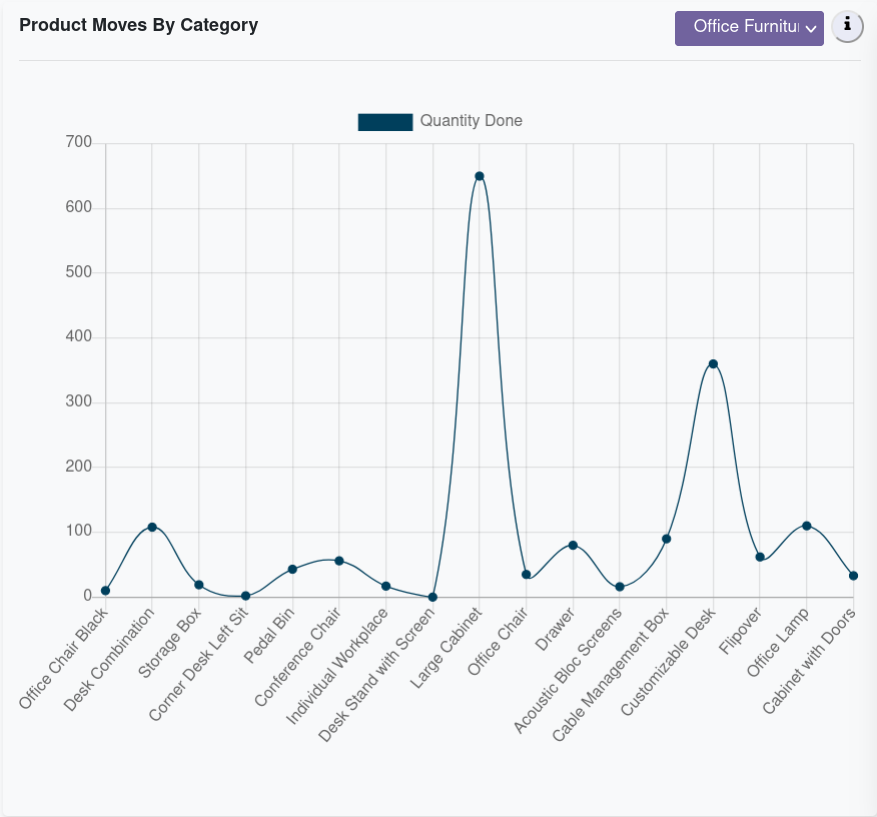Click the Conference Chair data point
The width and height of the screenshot is (877, 817).
click(339, 561)
